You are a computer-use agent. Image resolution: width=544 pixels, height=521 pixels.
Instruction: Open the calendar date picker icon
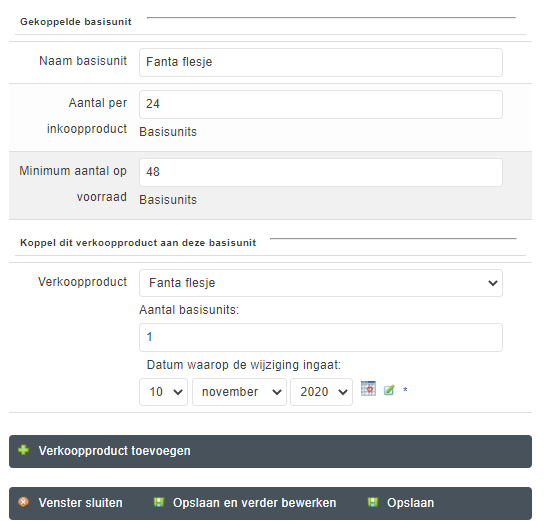tap(368, 388)
